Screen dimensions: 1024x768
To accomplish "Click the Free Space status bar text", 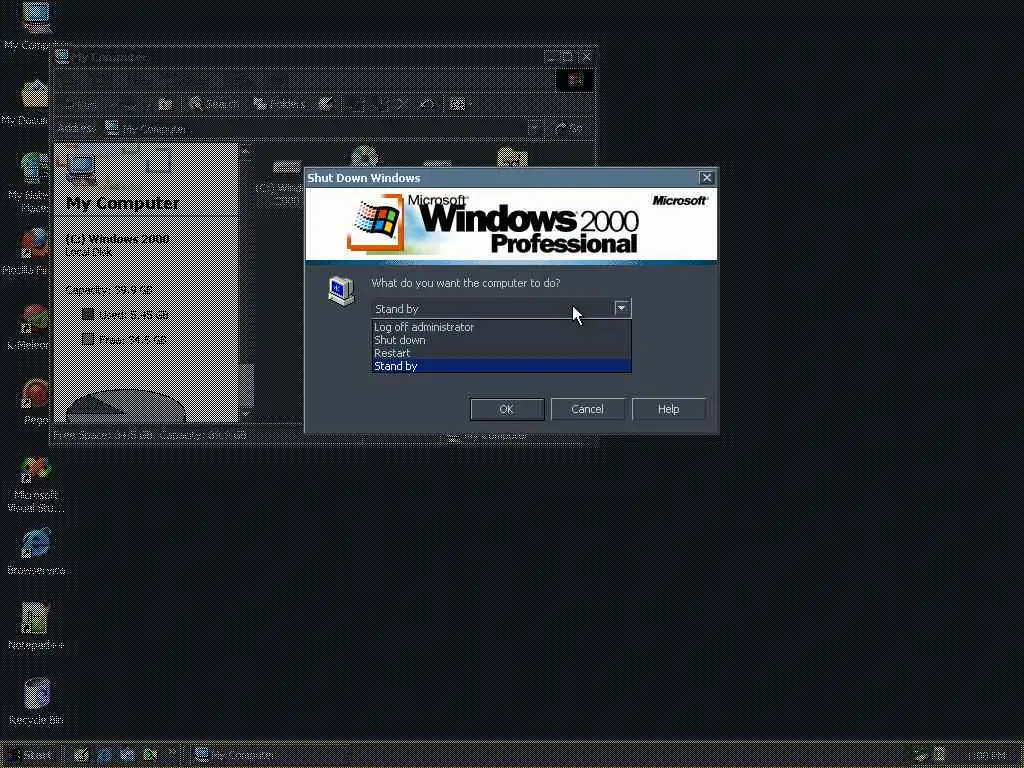I will click(x=150, y=435).
